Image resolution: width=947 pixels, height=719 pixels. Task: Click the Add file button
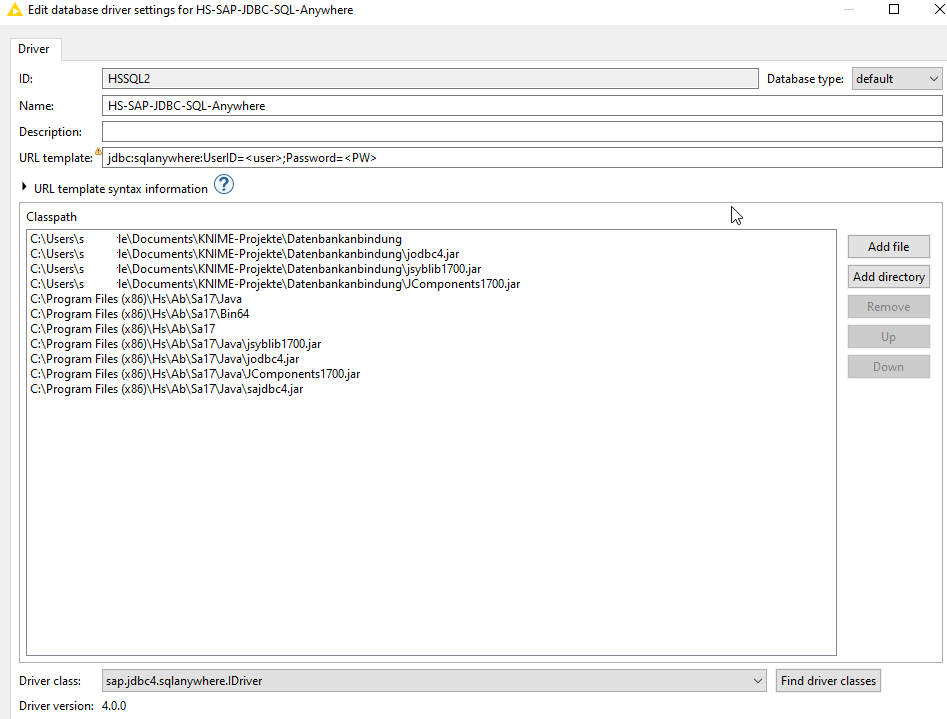tap(888, 247)
